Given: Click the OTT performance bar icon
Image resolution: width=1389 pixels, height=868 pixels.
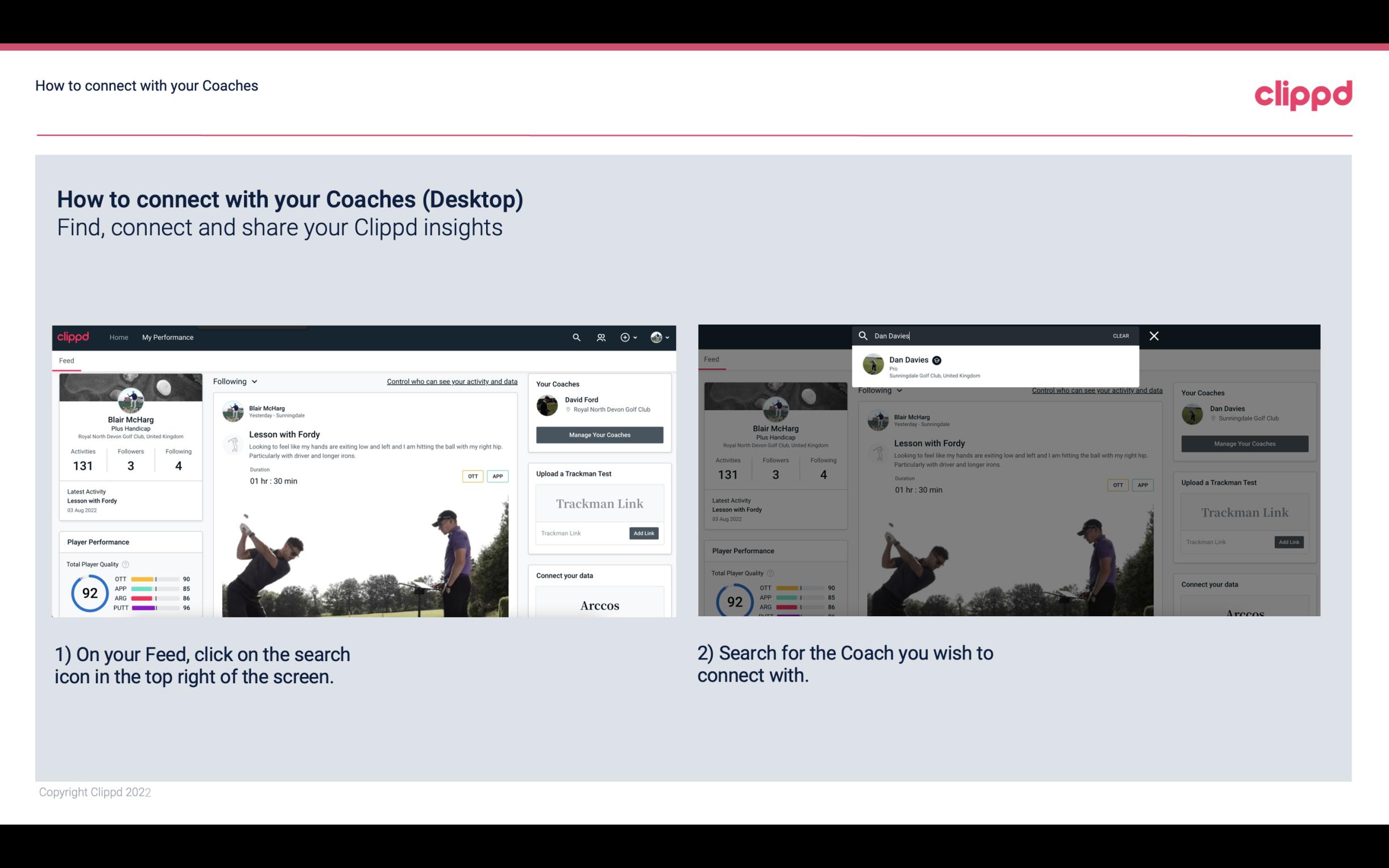Looking at the screenshot, I should (155, 579).
